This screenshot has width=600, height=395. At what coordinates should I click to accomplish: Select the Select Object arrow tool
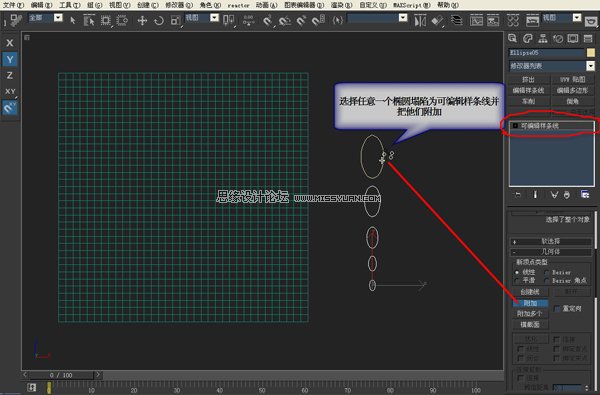click(73, 20)
